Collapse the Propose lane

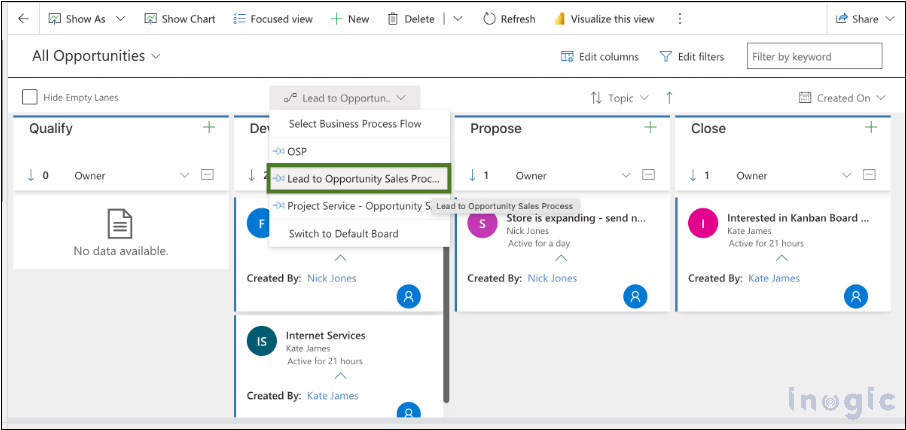click(648, 175)
